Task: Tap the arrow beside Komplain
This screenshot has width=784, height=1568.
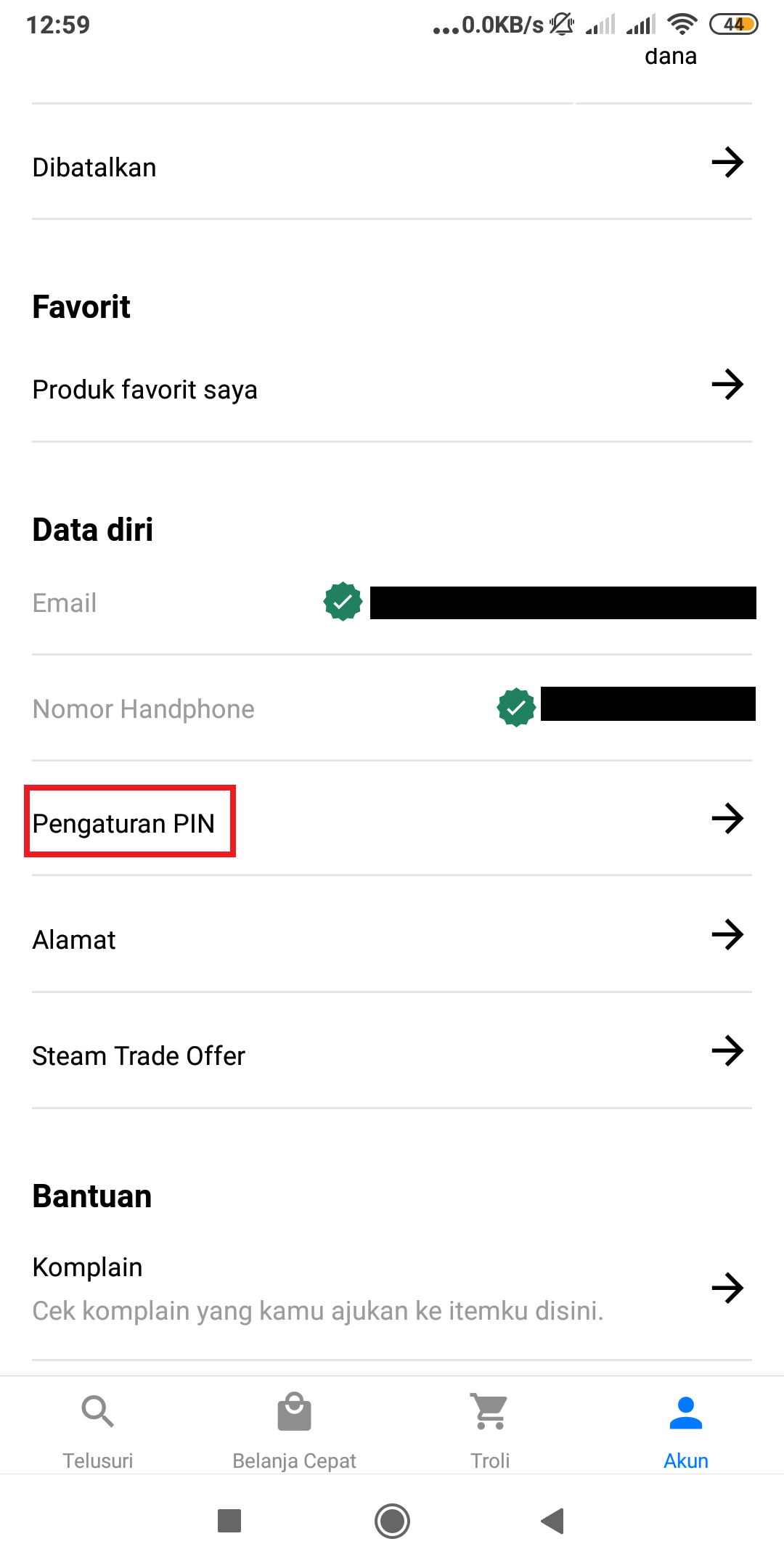Action: click(727, 1289)
